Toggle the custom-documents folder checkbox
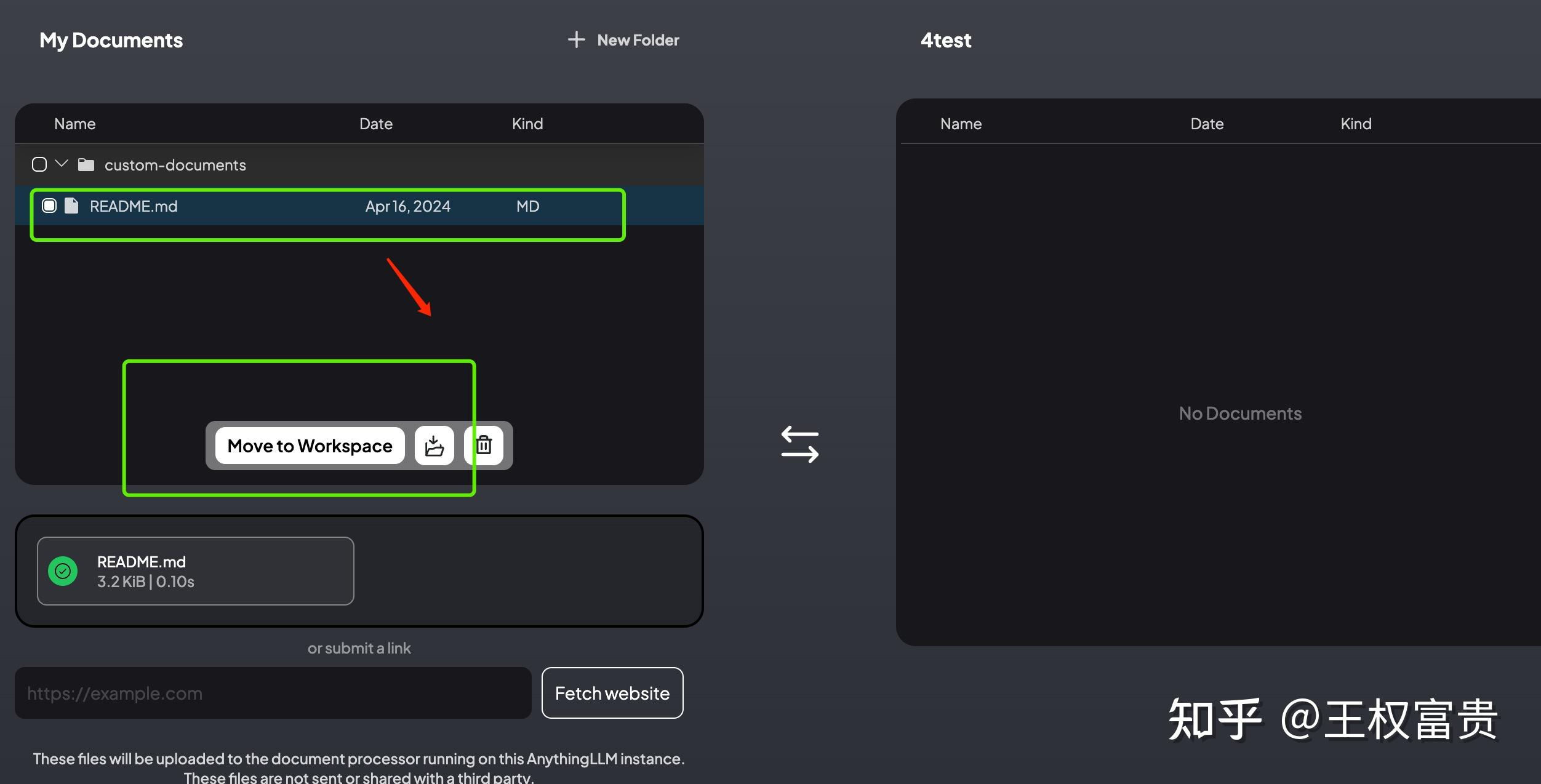Viewport: 1541px width, 784px height. click(39, 165)
